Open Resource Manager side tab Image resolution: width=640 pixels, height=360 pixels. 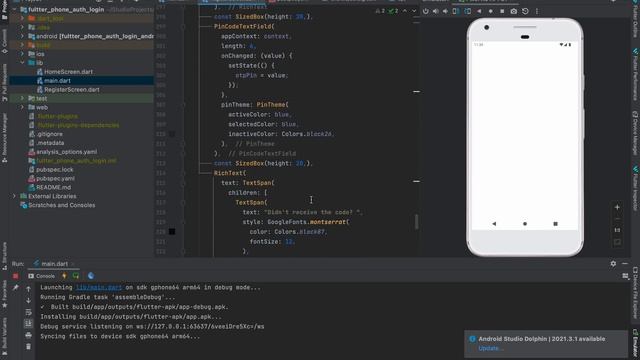point(4,138)
